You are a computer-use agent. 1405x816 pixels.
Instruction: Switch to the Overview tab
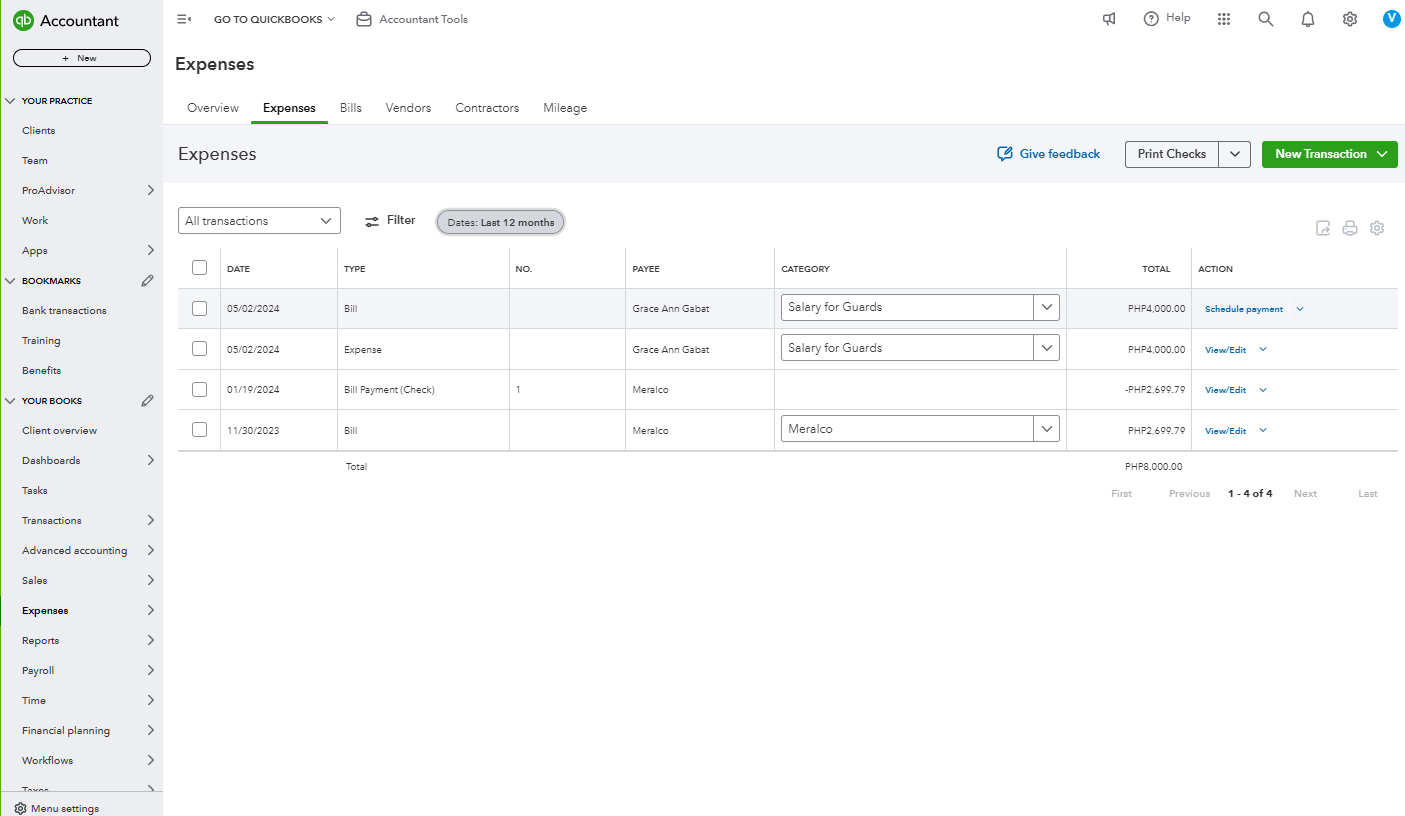213,108
